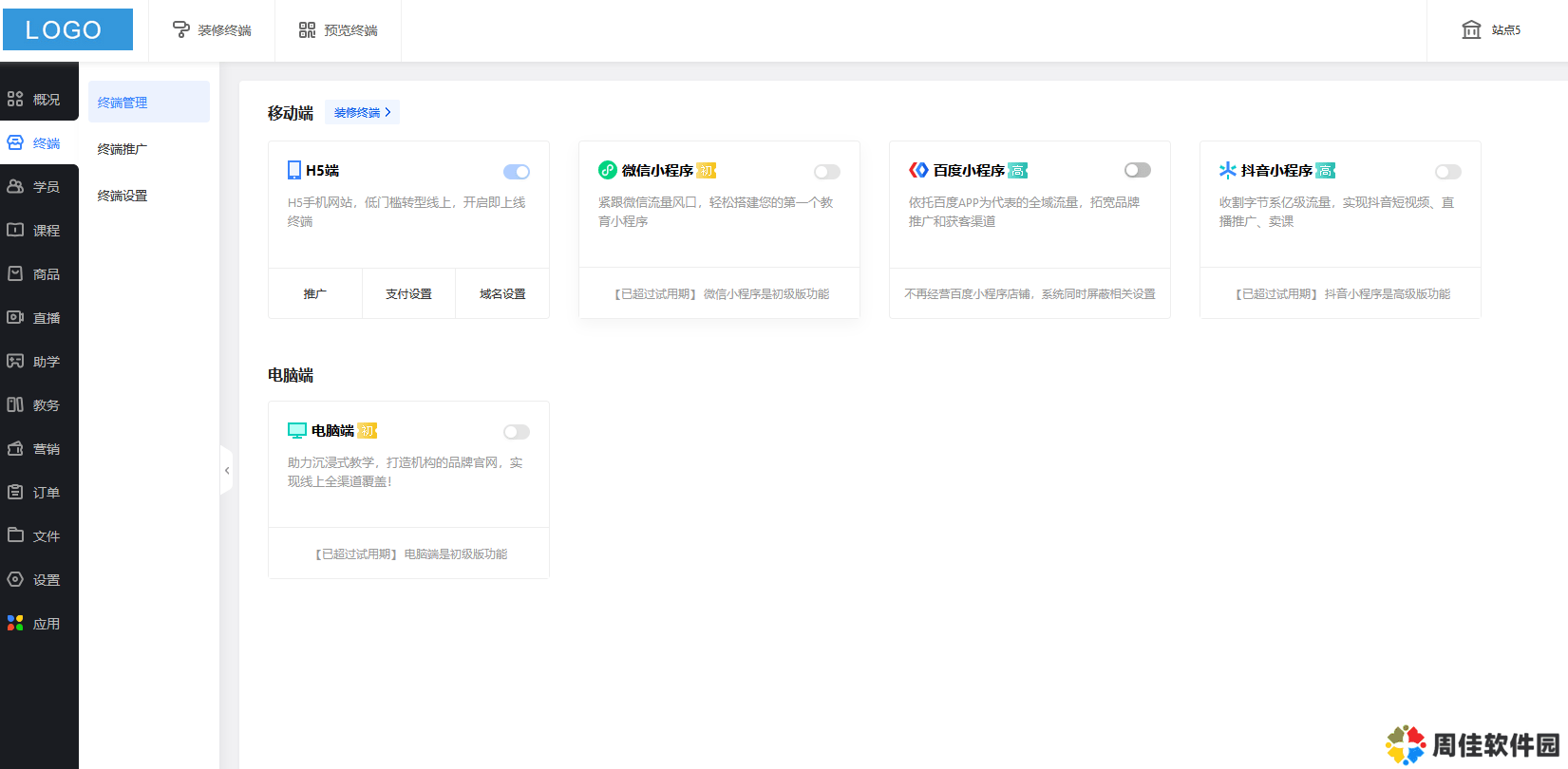Click the 电脑端 monitor icon

coord(297,430)
